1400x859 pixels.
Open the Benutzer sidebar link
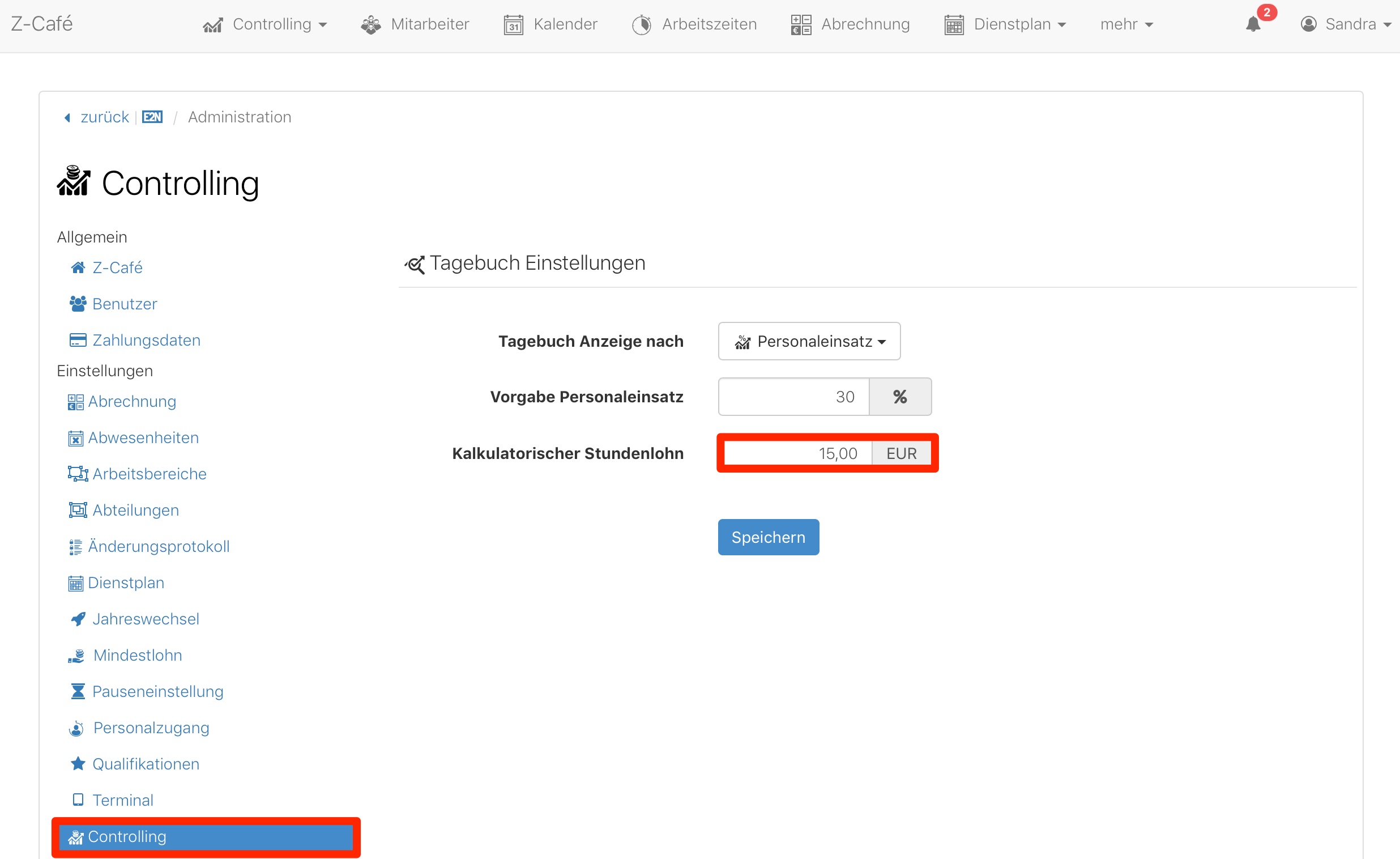point(125,304)
